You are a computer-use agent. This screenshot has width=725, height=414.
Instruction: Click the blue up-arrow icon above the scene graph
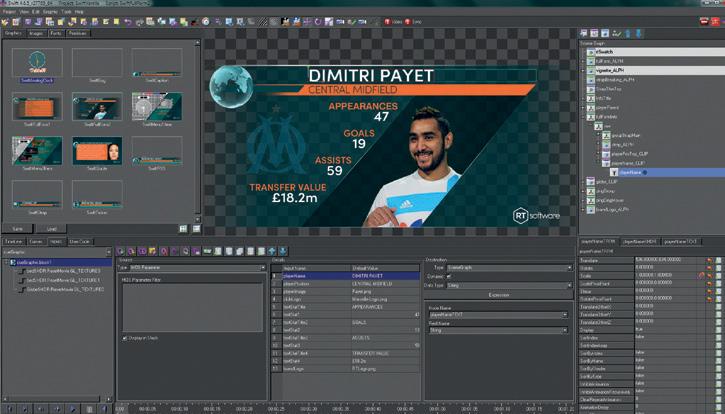point(628,33)
